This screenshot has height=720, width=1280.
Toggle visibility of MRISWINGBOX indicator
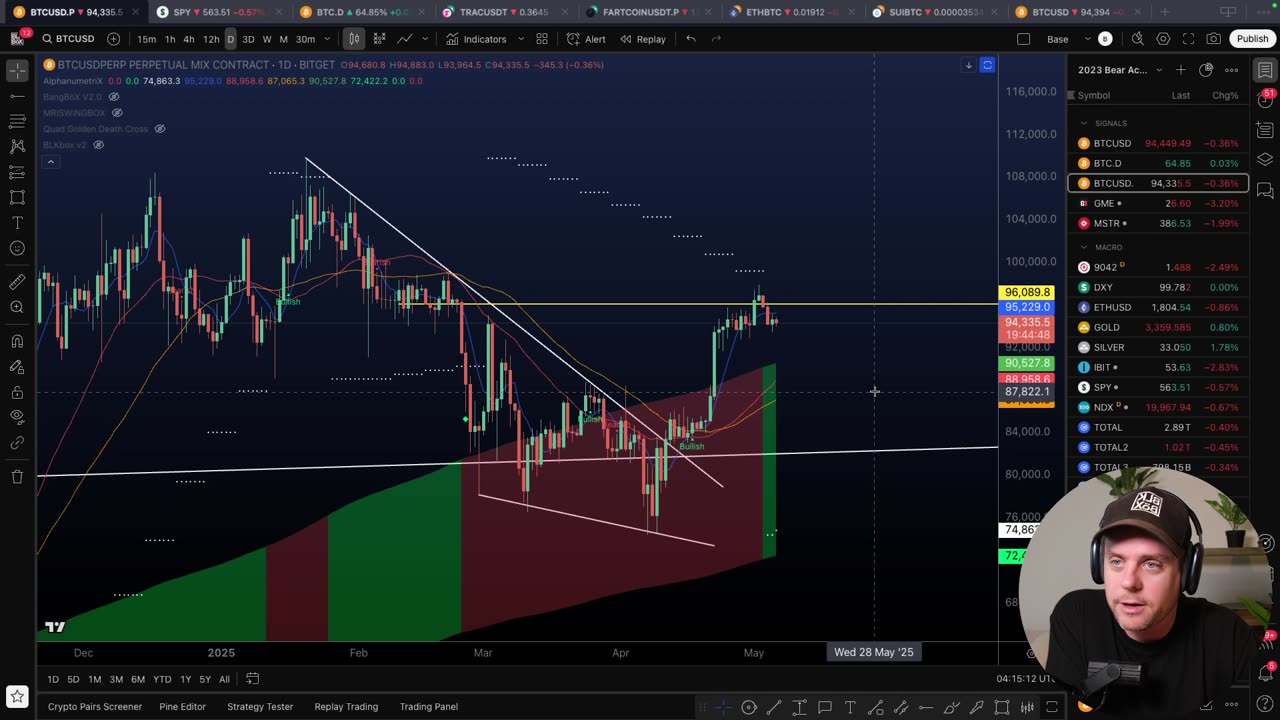pyautogui.click(x=117, y=113)
